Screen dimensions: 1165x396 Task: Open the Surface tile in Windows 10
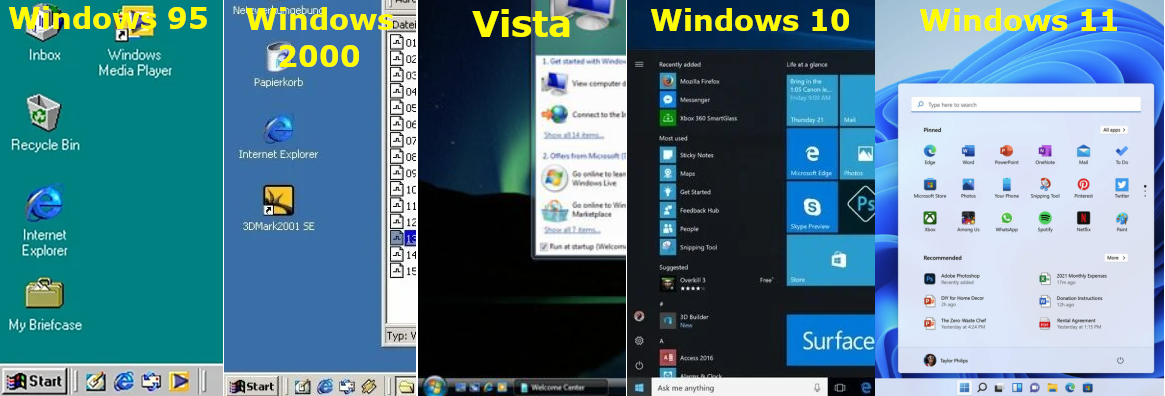pos(831,340)
